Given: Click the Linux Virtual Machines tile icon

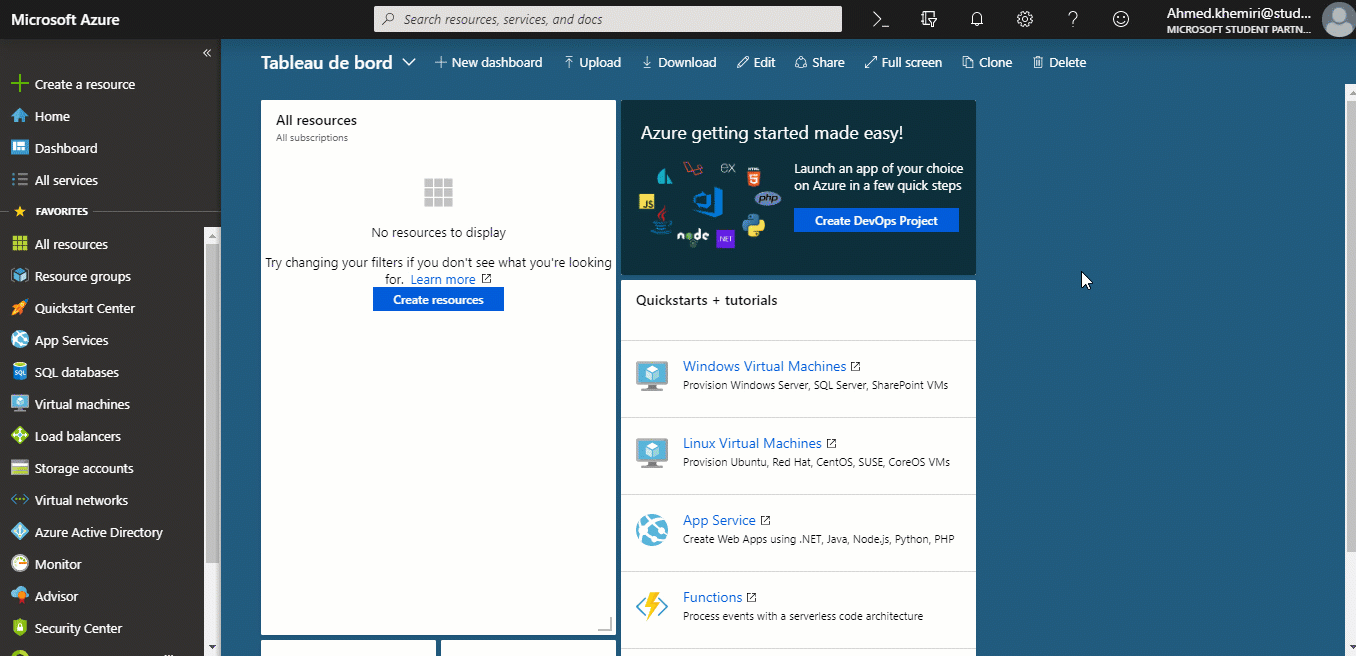Looking at the screenshot, I should click(x=652, y=453).
